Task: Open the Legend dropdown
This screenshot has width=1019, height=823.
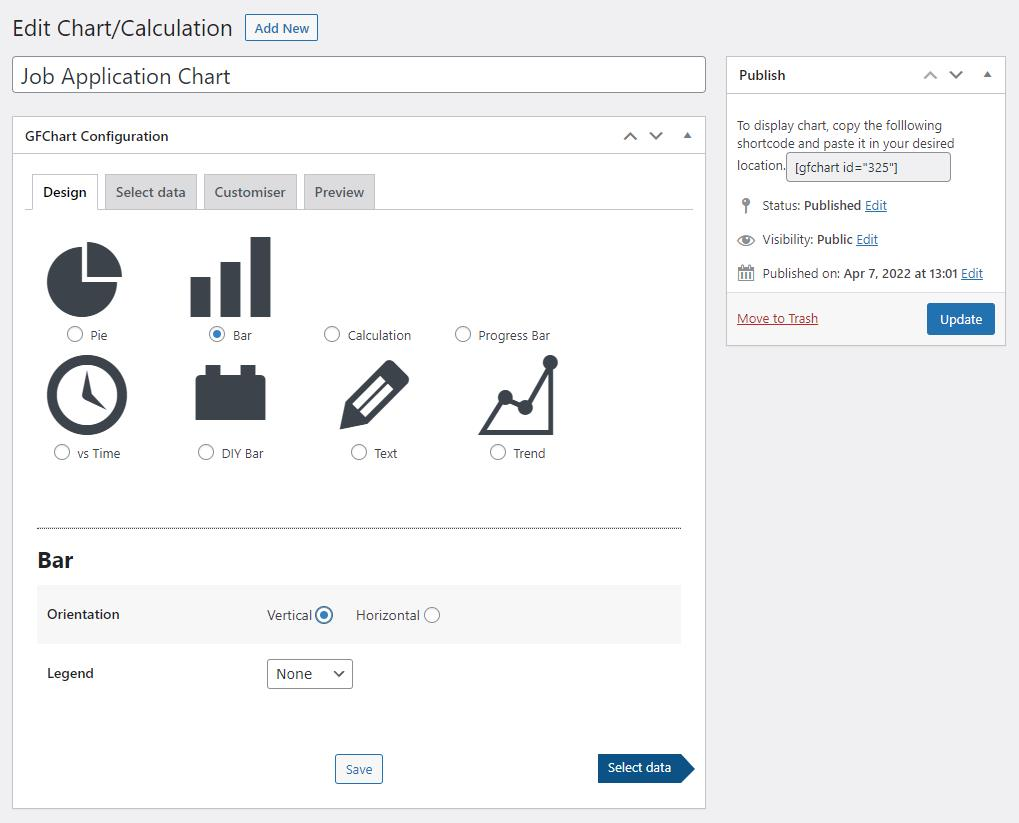Action: [x=310, y=674]
